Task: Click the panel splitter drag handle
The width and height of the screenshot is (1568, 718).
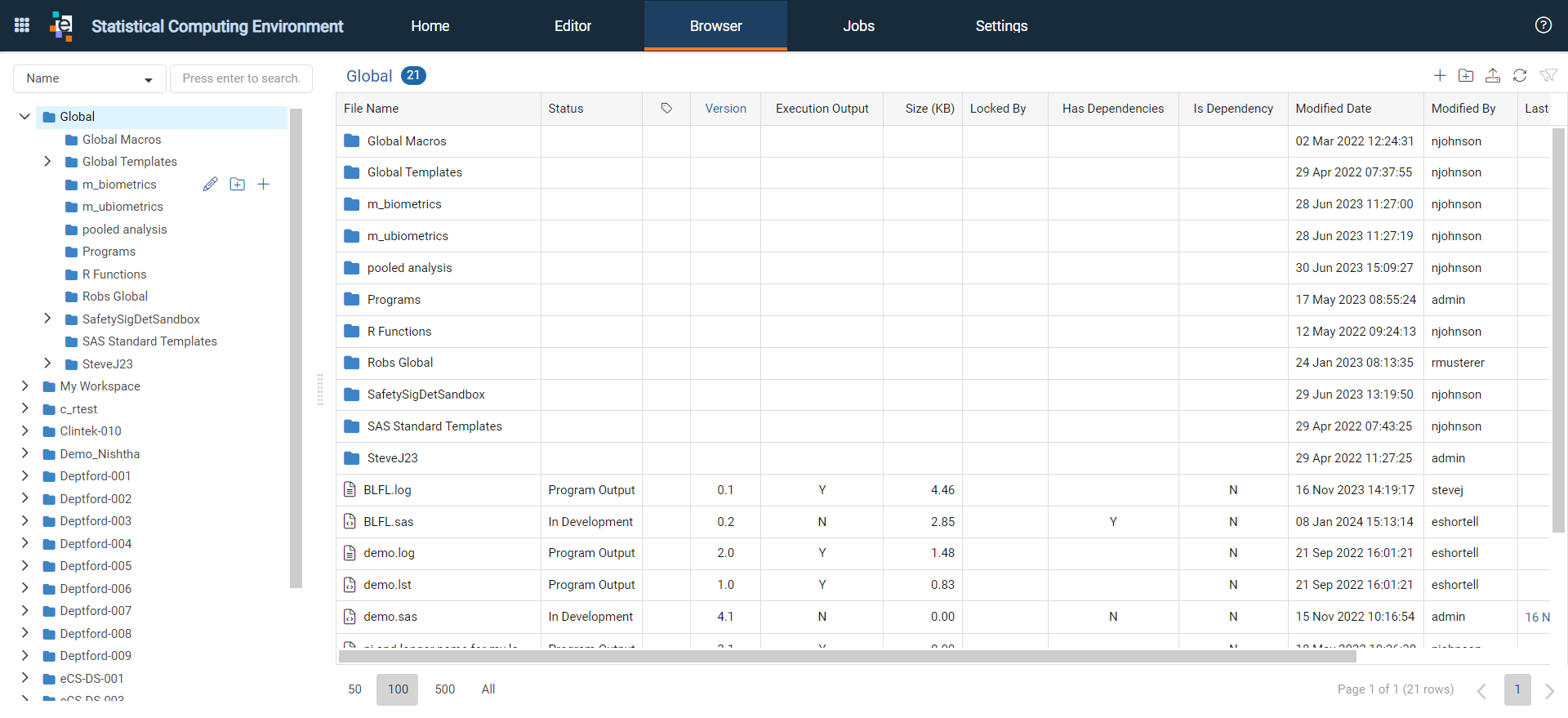Action: click(320, 390)
